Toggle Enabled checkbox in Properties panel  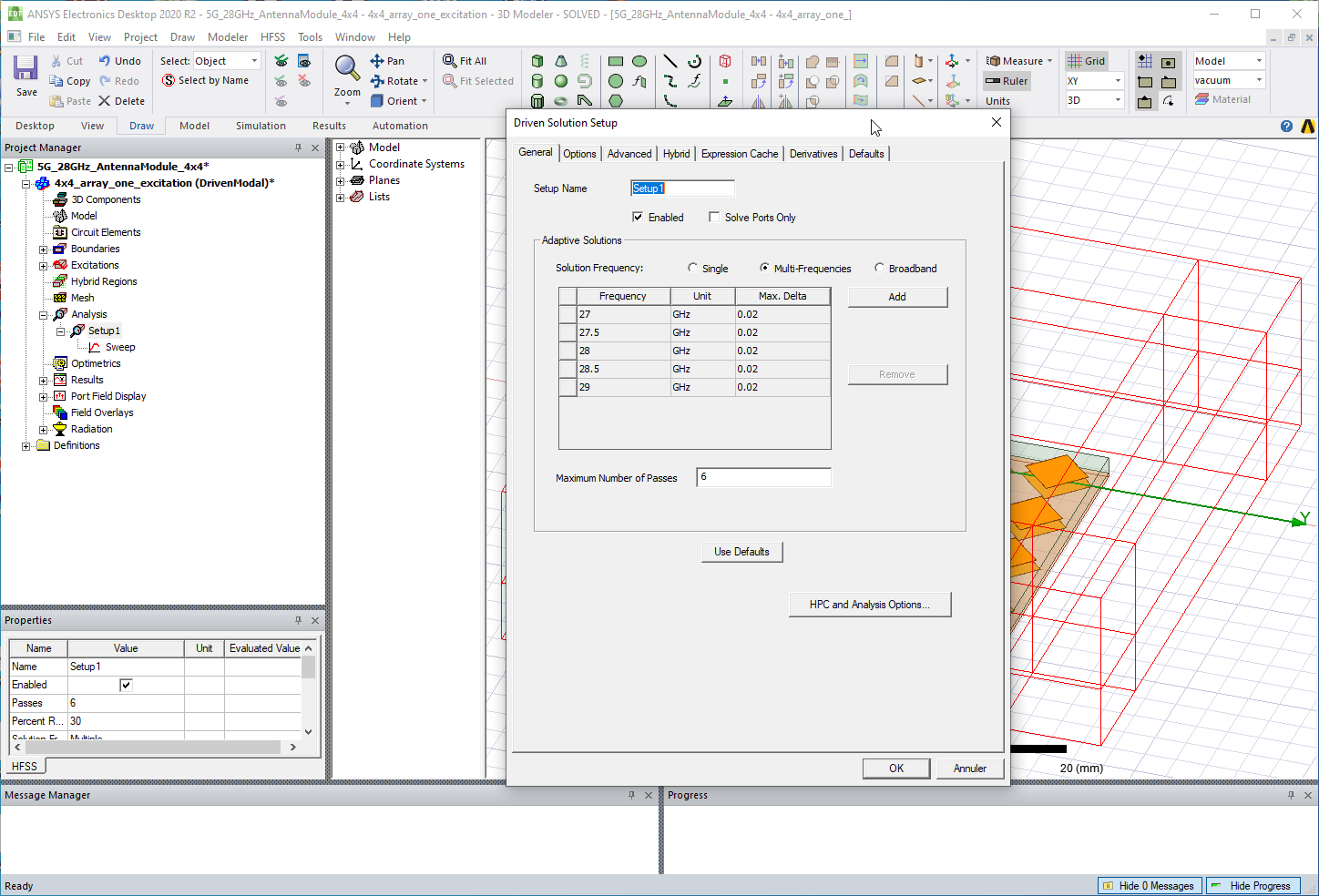click(x=126, y=685)
